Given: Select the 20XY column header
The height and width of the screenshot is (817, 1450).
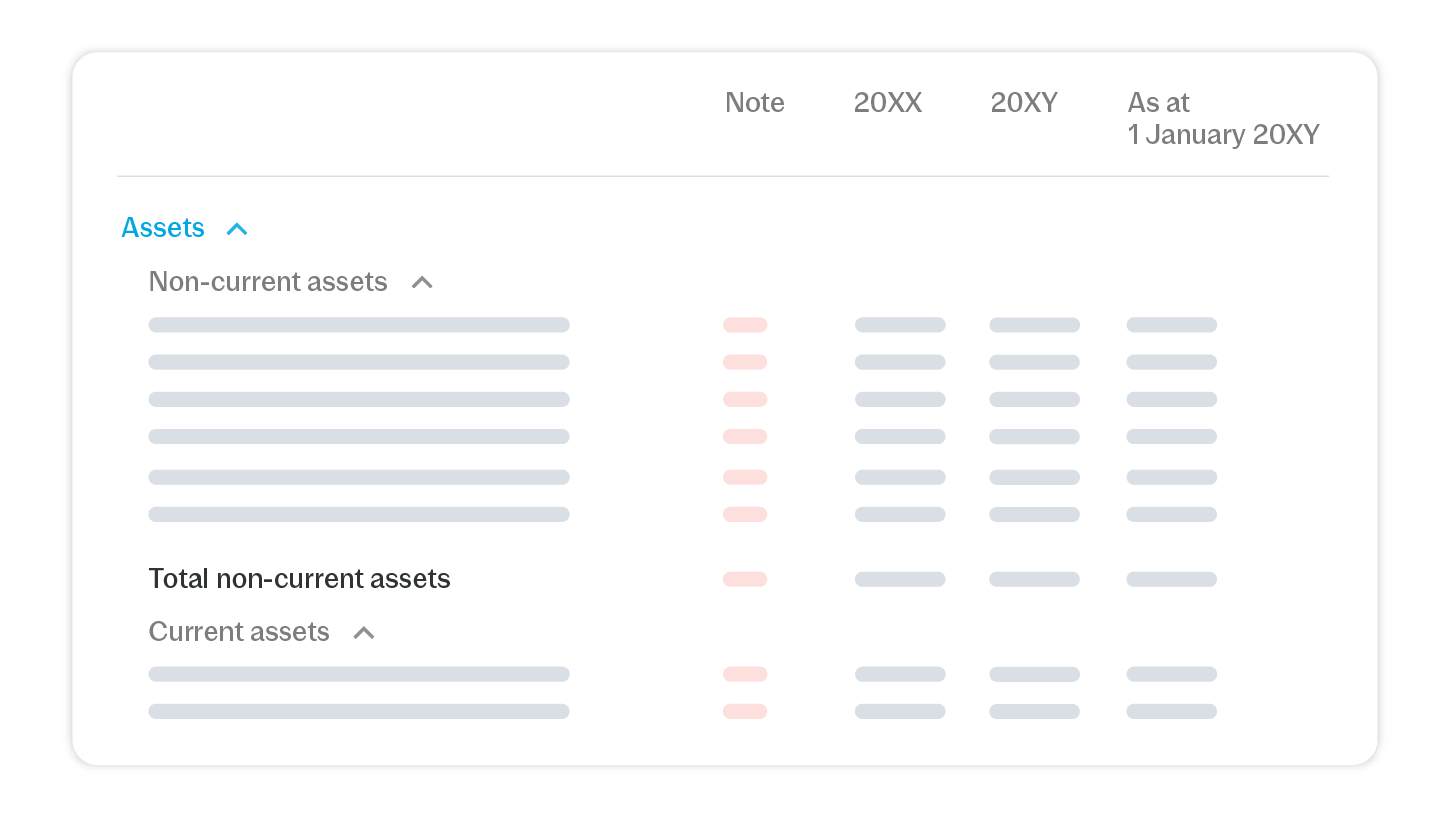Looking at the screenshot, I should [1024, 103].
